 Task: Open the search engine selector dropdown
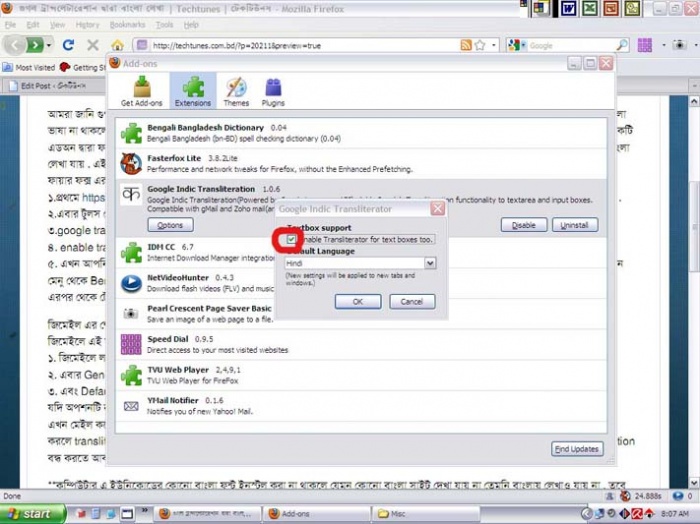pos(515,45)
